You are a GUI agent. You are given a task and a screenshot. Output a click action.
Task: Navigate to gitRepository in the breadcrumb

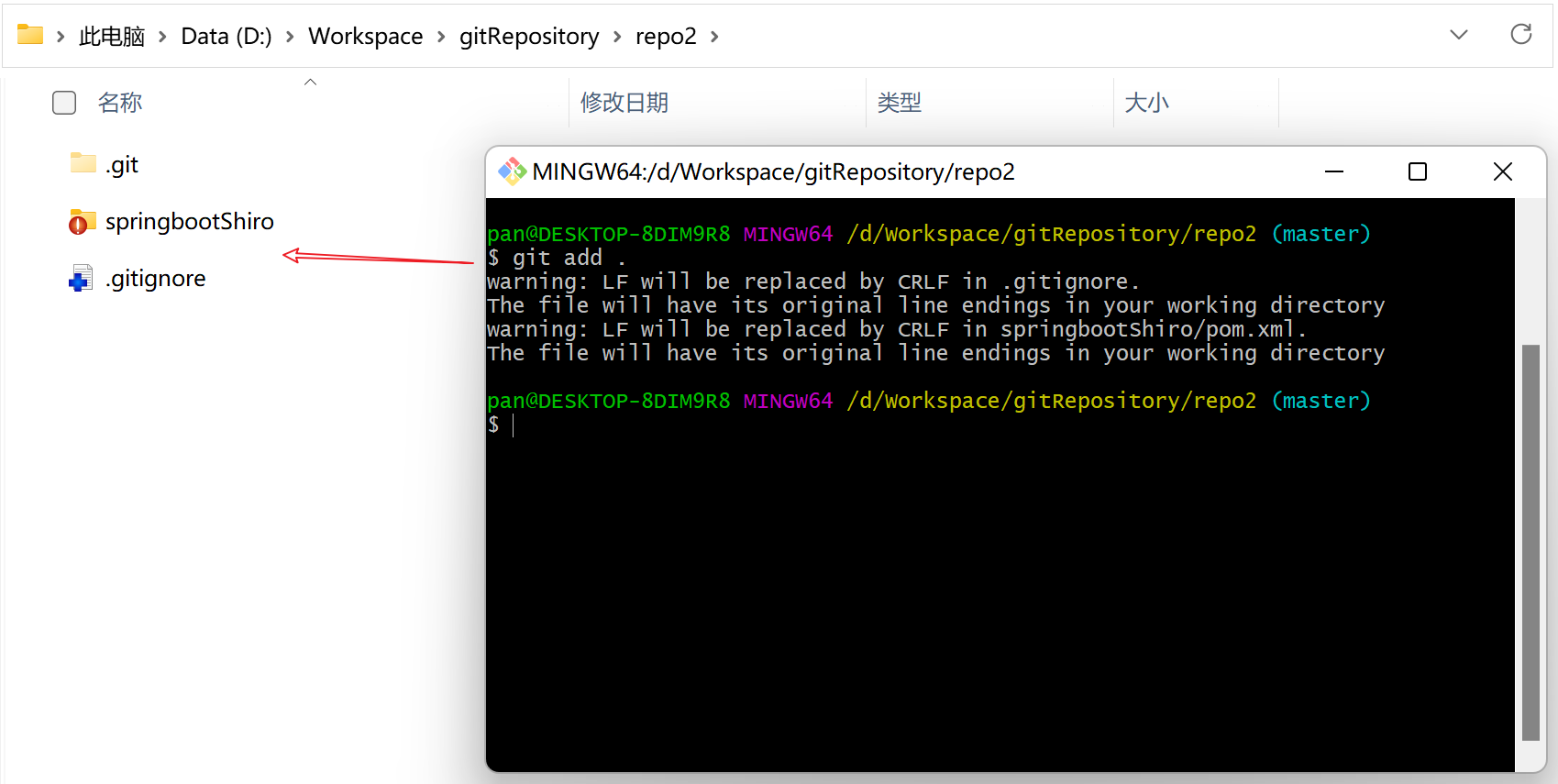[x=528, y=37]
